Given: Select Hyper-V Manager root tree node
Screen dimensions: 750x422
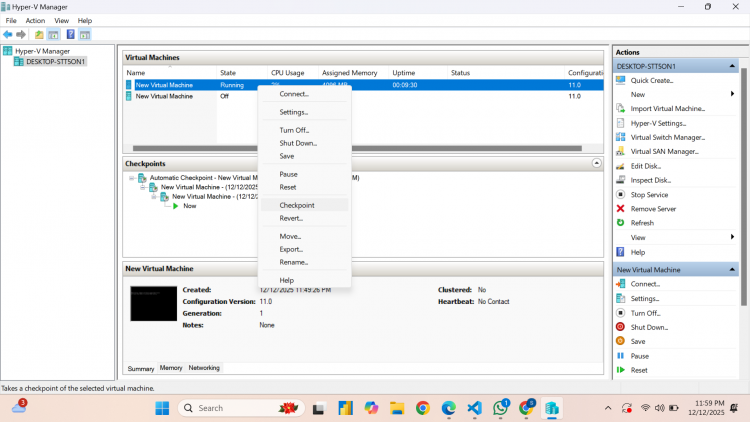Looking at the screenshot, I should click(42, 51).
